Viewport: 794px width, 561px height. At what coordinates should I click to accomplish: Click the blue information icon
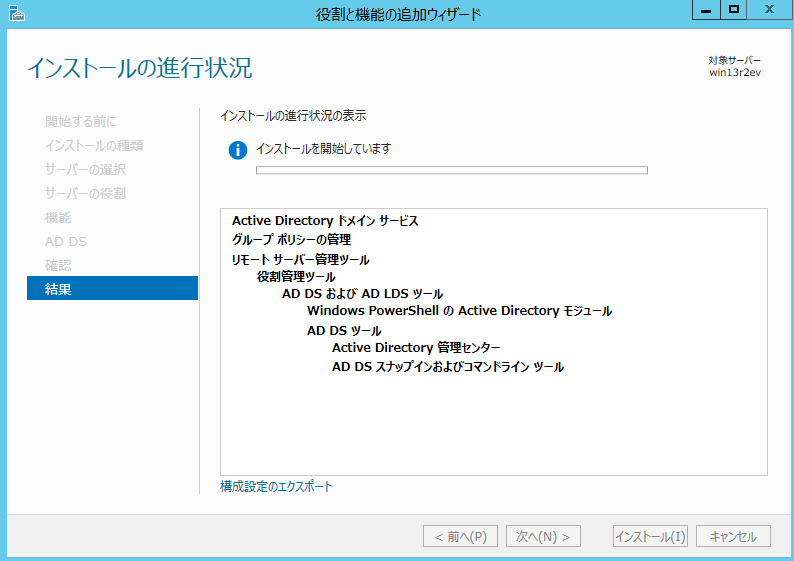coord(237,150)
